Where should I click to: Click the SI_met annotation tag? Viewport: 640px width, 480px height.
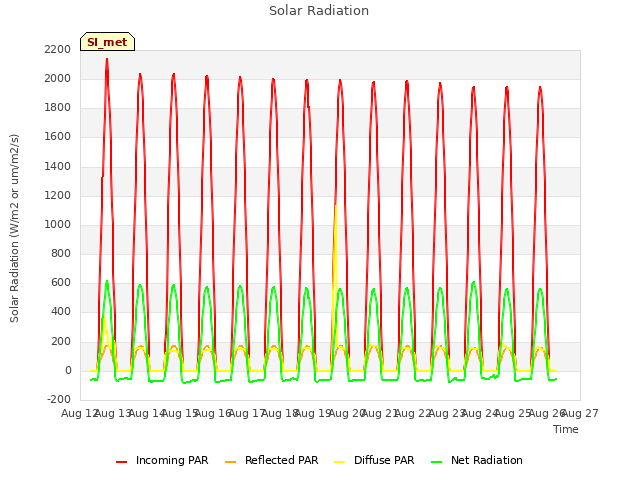click(x=107, y=42)
